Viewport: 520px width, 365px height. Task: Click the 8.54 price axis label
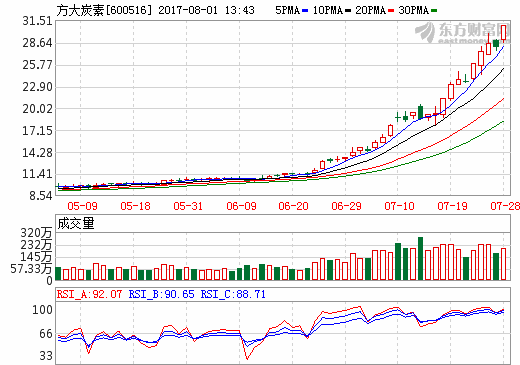(x=41, y=195)
